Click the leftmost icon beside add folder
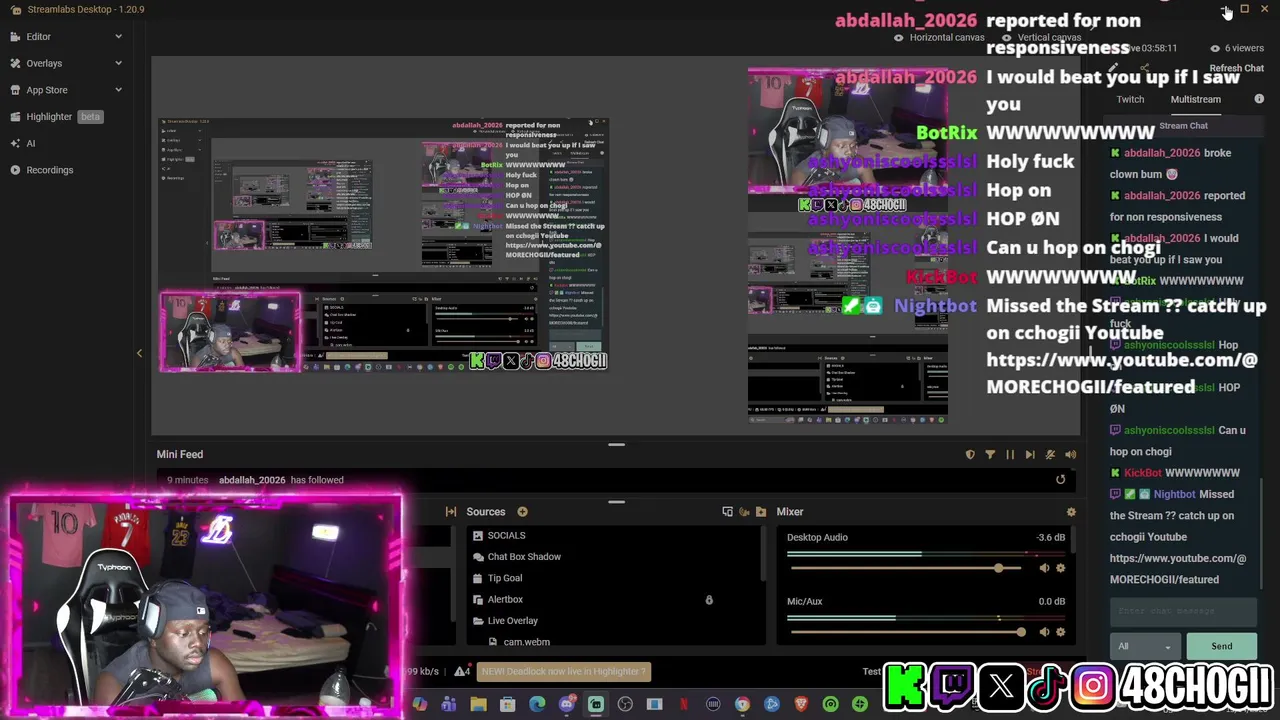 coord(727,512)
